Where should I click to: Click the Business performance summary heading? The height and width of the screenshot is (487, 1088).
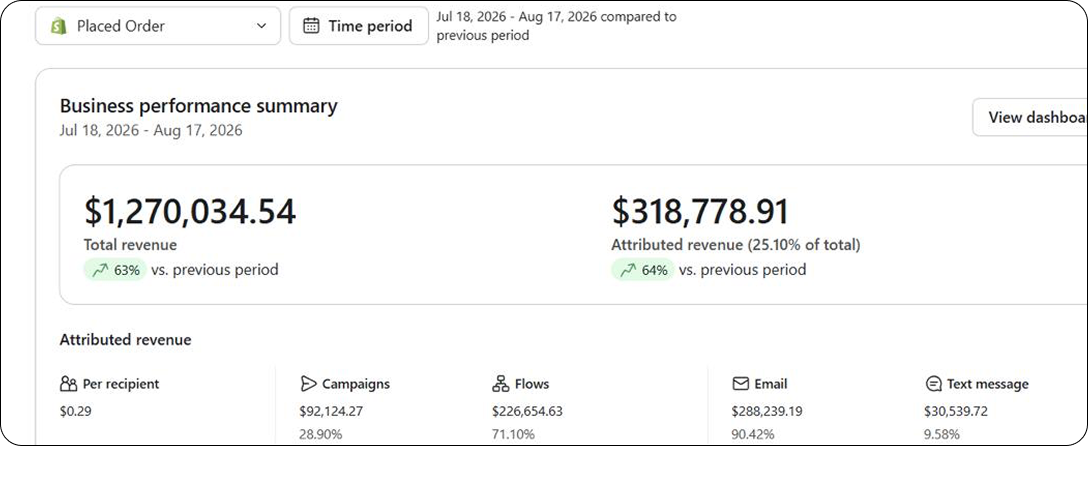(x=198, y=106)
